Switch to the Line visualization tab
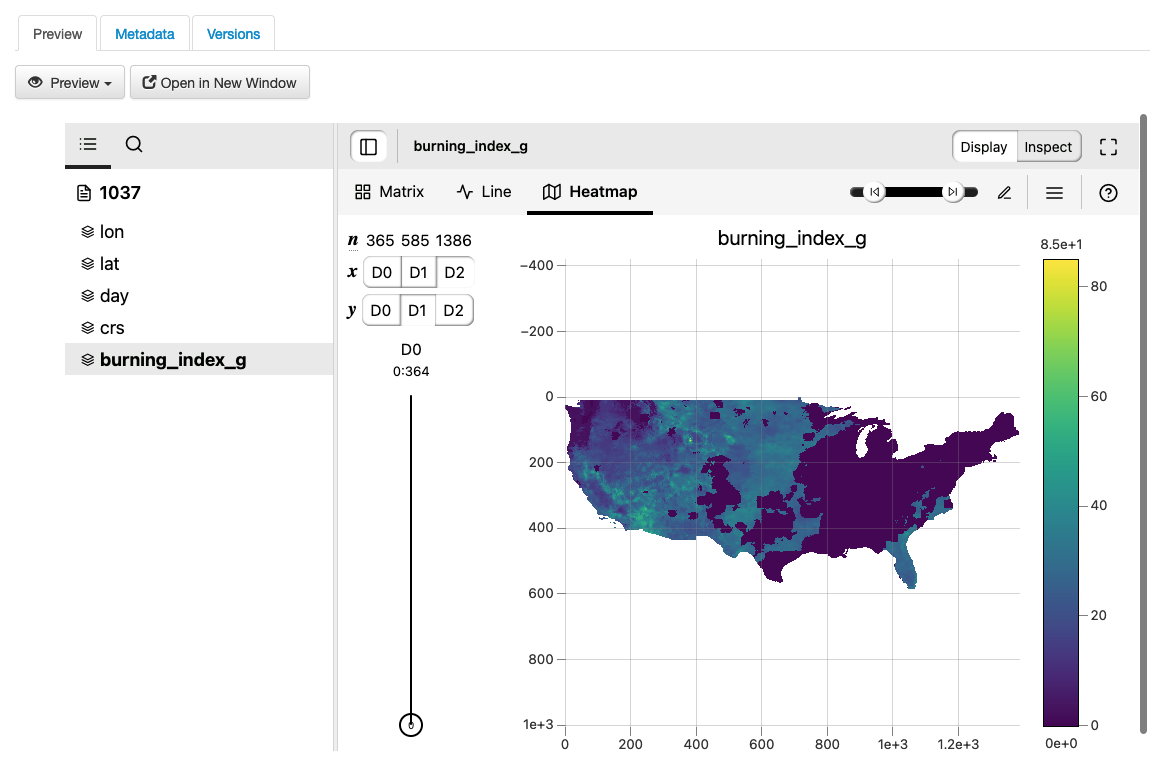This screenshot has width=1167, height=762. click(484, 192)
